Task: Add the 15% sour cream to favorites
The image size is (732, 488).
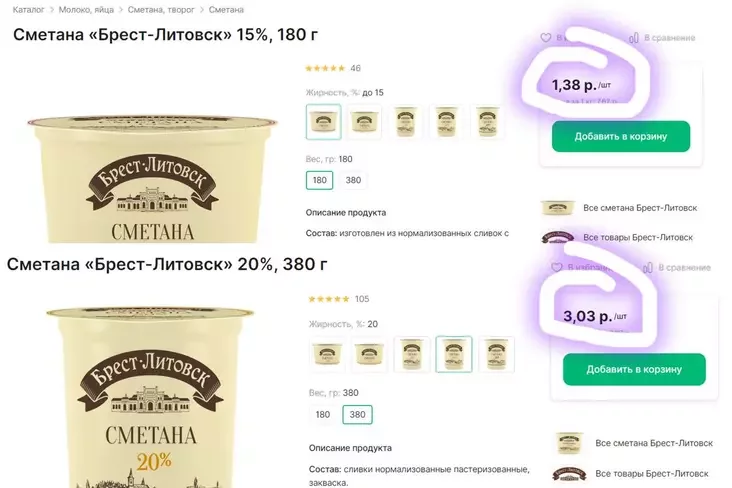Action: tap(546, 38)
